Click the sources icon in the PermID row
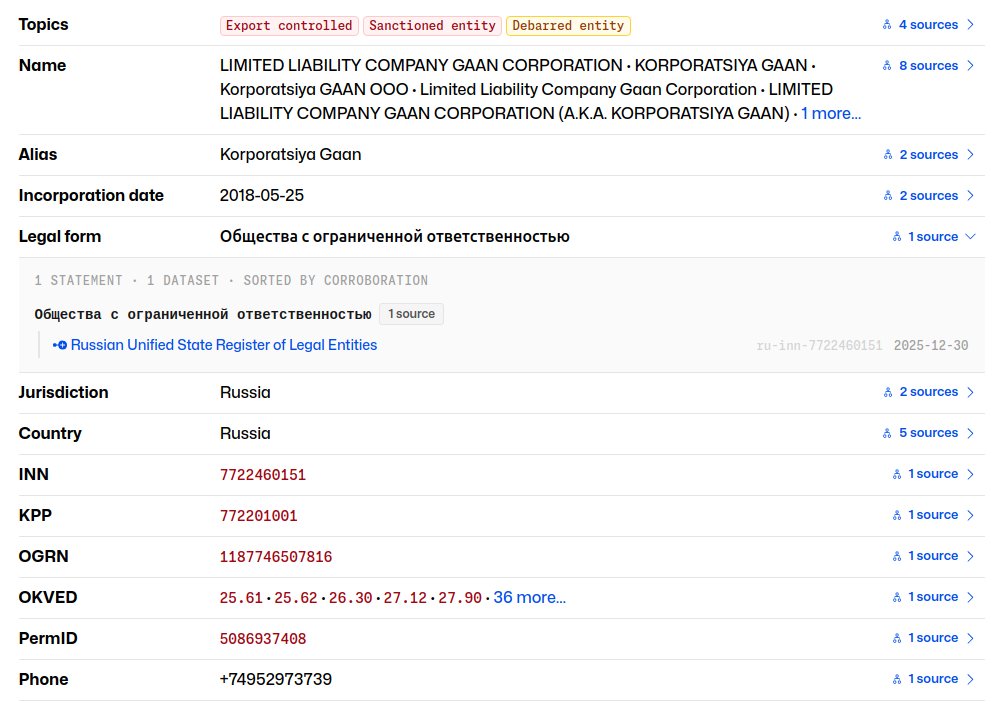 897,638
